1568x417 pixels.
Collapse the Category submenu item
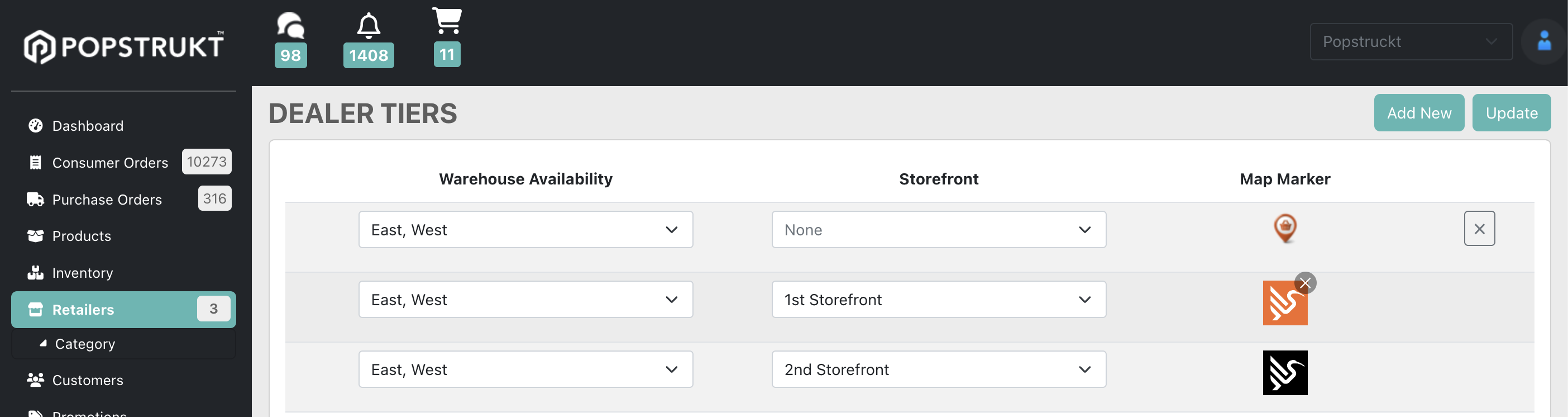[85, 344]
